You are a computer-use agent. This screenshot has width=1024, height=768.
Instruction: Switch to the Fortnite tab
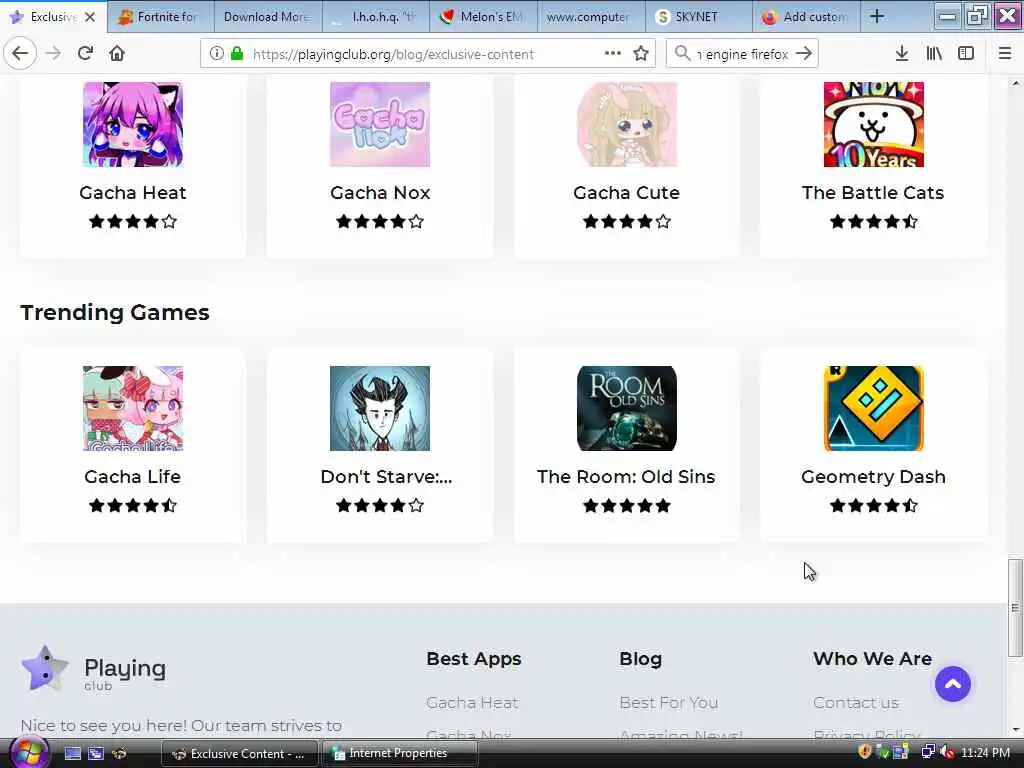(161, 17)
